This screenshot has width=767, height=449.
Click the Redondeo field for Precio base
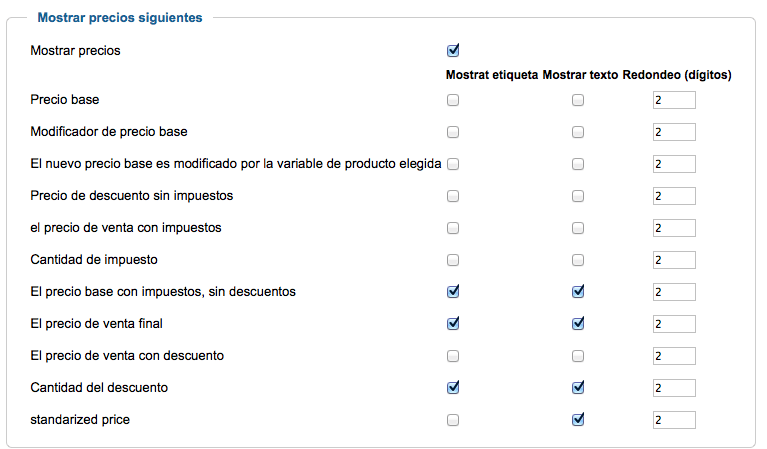[674, 100]
